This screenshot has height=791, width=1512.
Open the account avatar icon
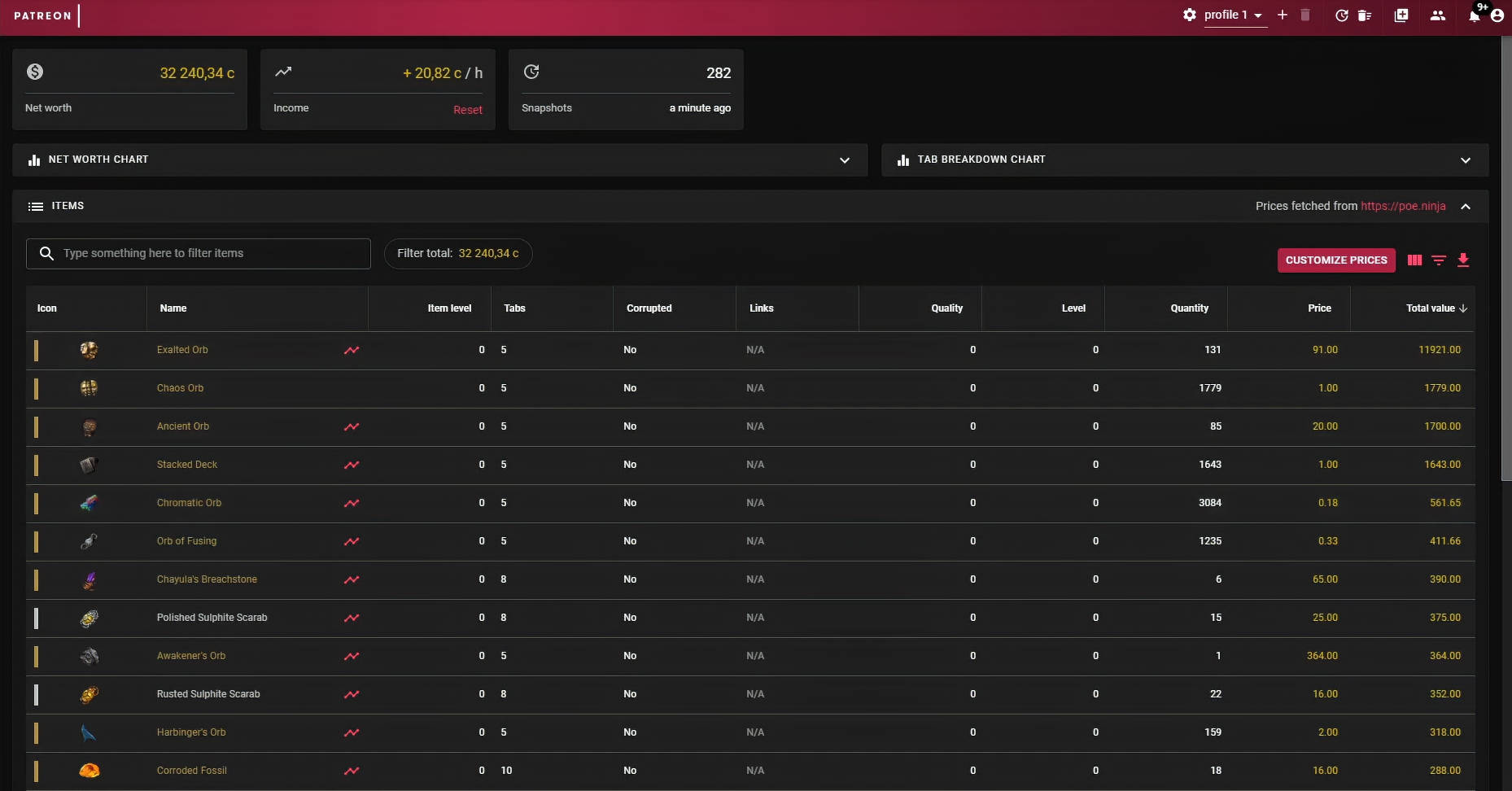(1497, 15)
